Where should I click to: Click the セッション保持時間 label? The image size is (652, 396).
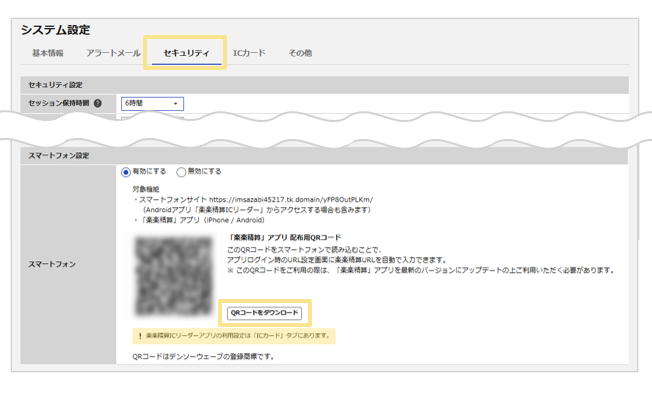click(x=59, y=103)
